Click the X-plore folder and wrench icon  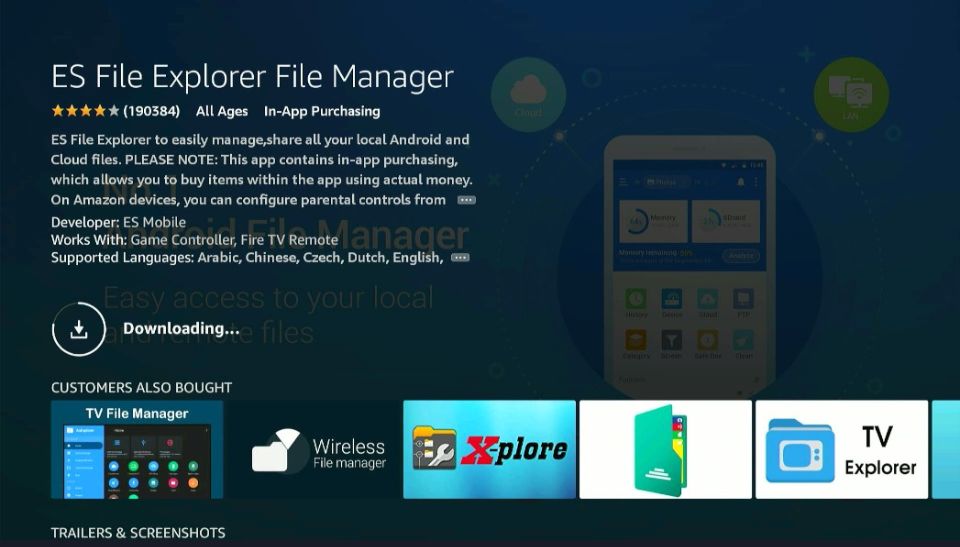(434, 448)
